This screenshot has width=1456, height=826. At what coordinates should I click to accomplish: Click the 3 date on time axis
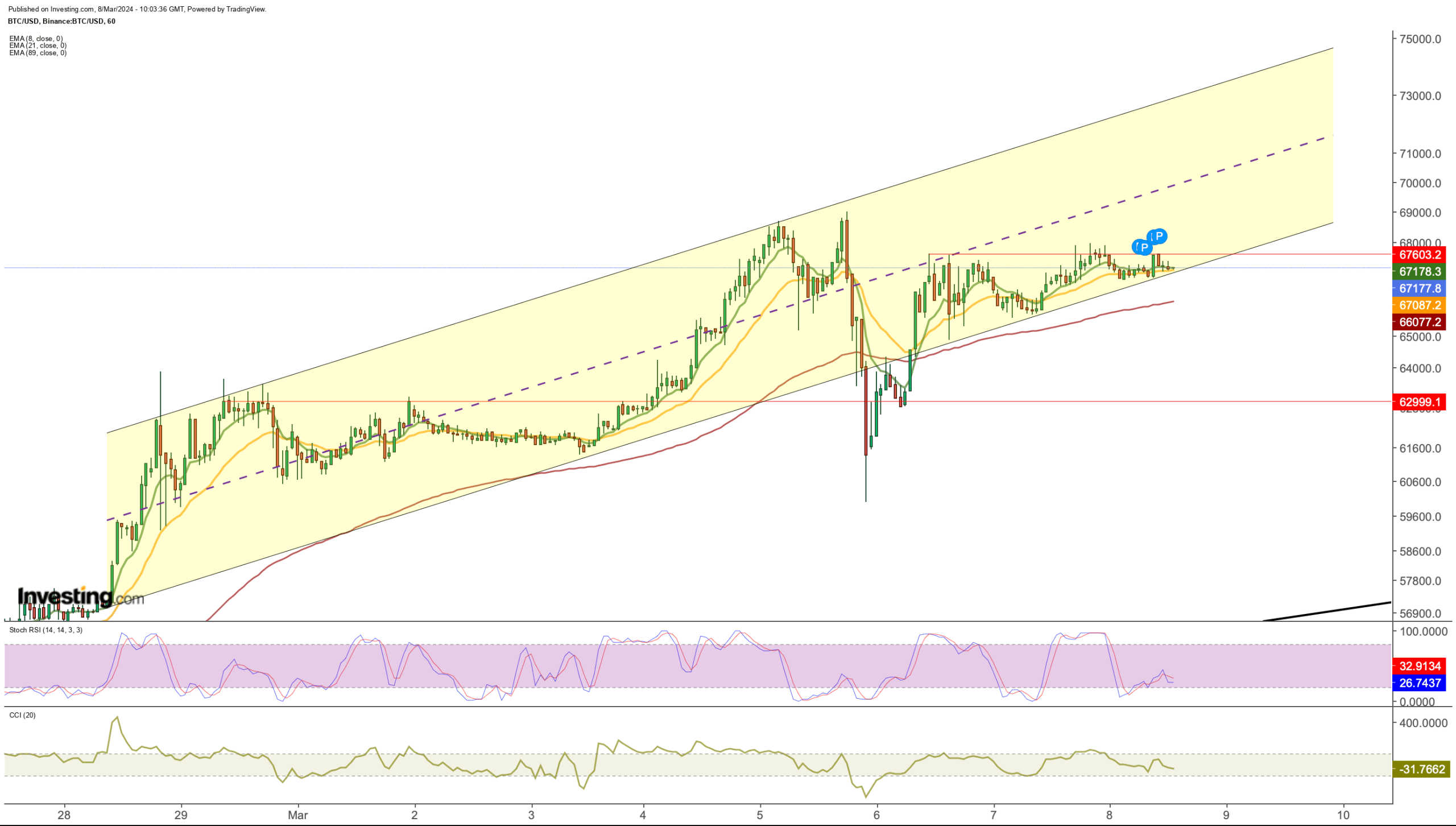tap(531, 815)
